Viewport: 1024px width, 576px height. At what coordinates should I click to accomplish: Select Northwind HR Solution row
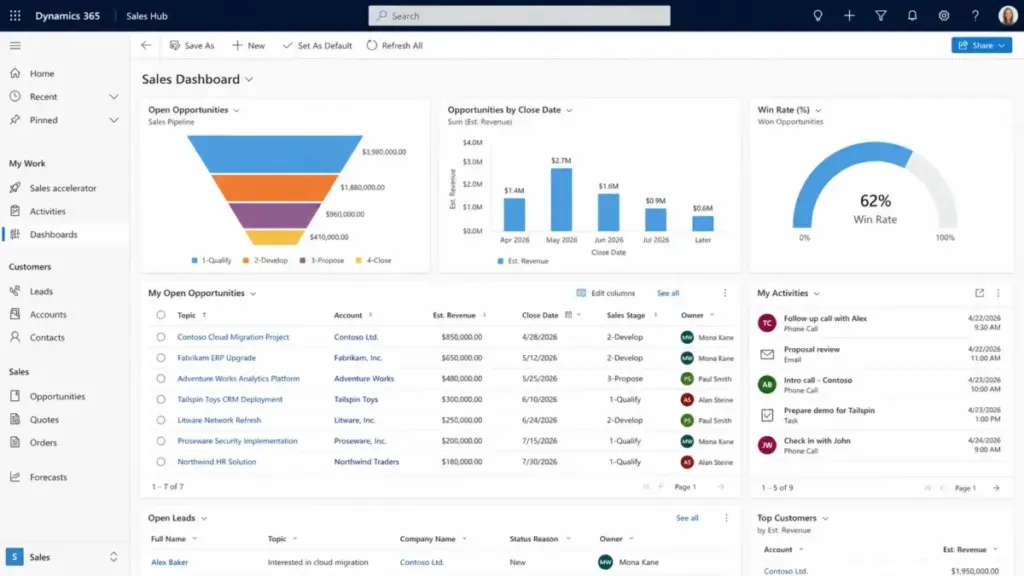click(x=161, y=462)
